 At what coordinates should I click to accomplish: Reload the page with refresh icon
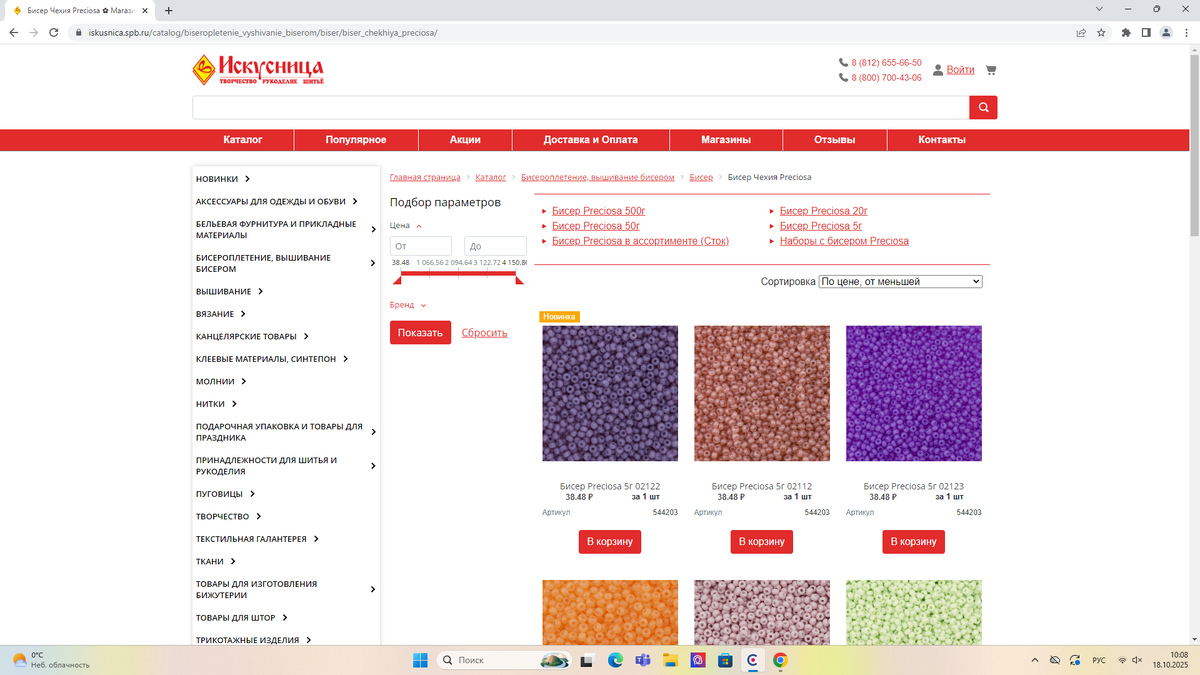click(56, 32)
